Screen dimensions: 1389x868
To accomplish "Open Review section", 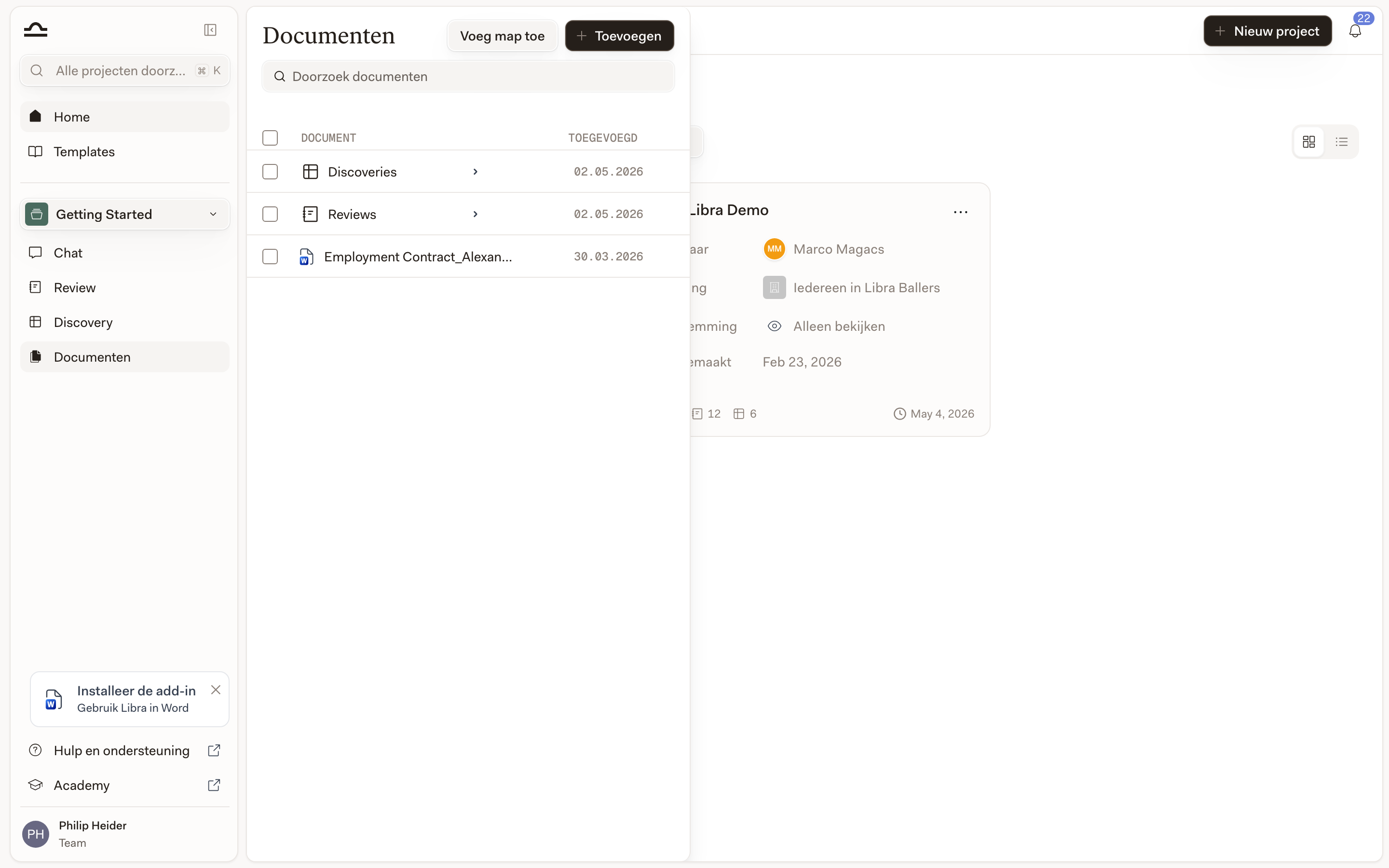I will point(124,287).
